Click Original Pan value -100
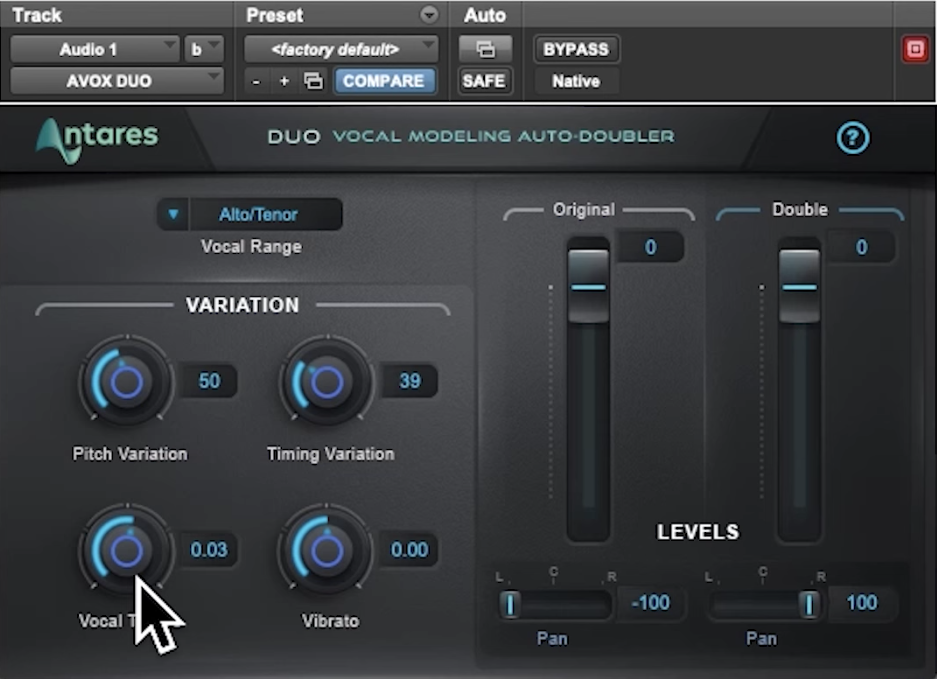The image size is (937, 679). pos(651,602)
